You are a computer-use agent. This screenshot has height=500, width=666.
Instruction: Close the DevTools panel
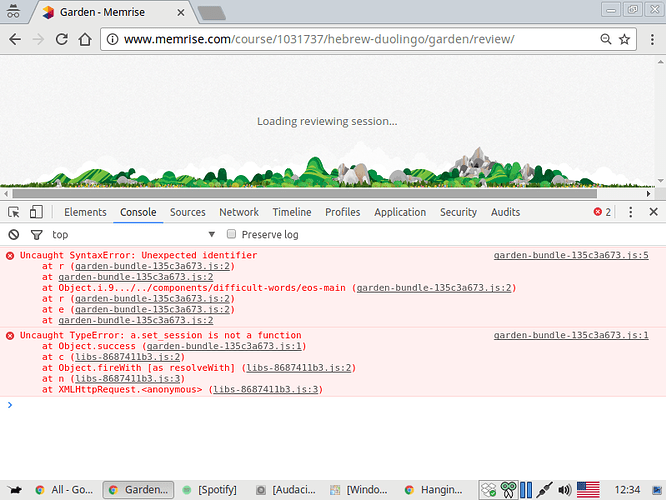(654, 212)
